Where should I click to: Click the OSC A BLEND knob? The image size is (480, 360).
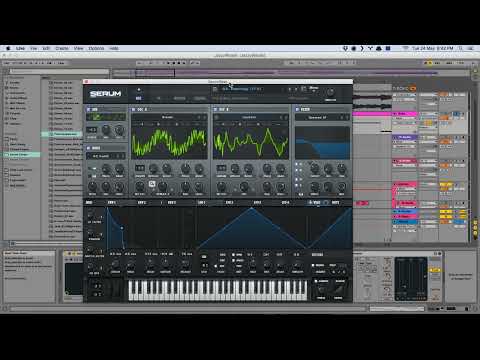coord(167,168)
